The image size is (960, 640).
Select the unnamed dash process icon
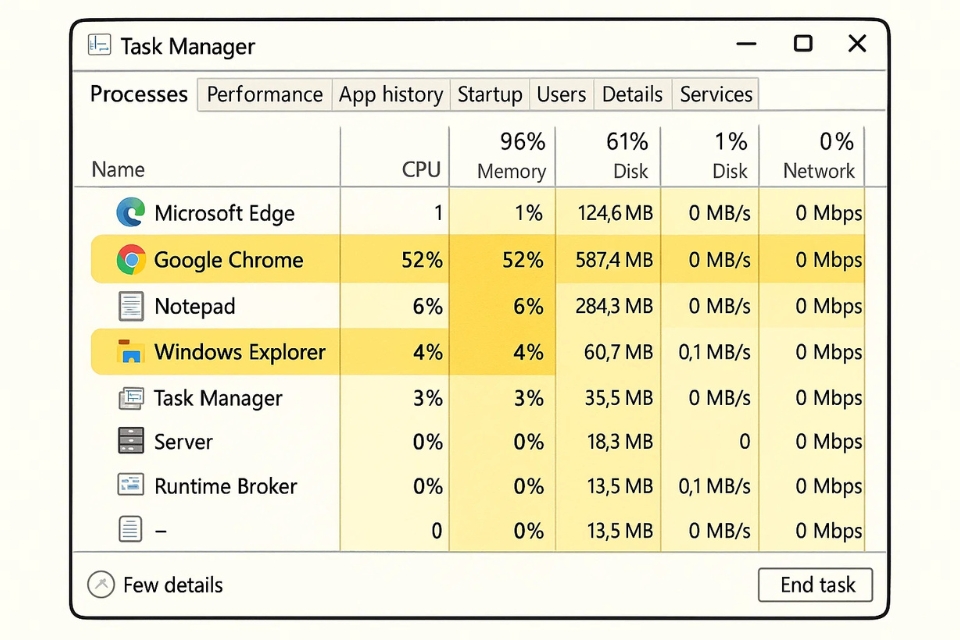click(x=131, y=530)
